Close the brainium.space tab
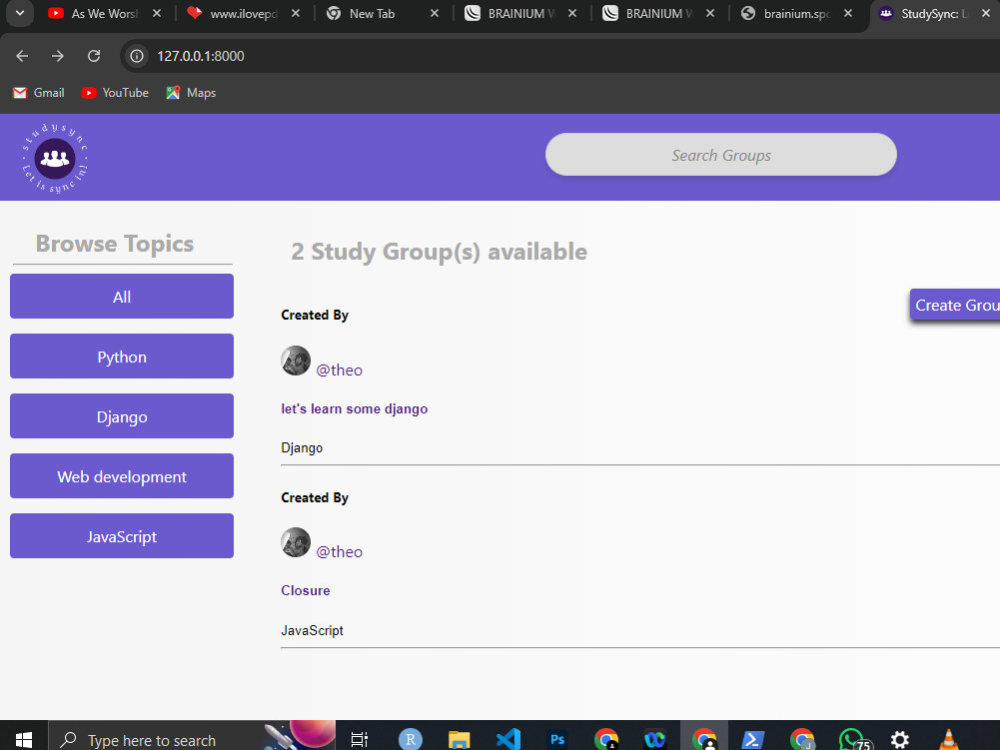 (848, 13)
